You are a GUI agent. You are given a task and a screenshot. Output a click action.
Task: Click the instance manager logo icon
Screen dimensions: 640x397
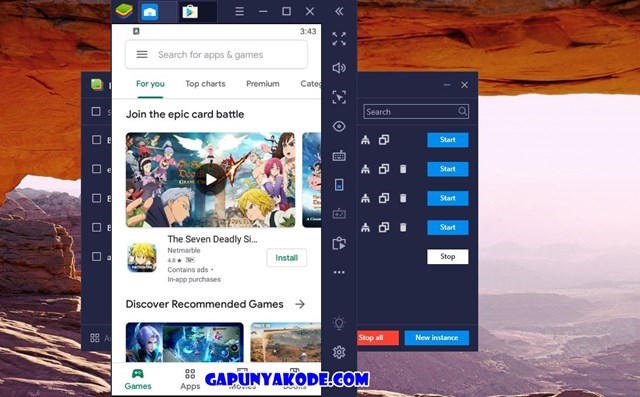[97, 84]
